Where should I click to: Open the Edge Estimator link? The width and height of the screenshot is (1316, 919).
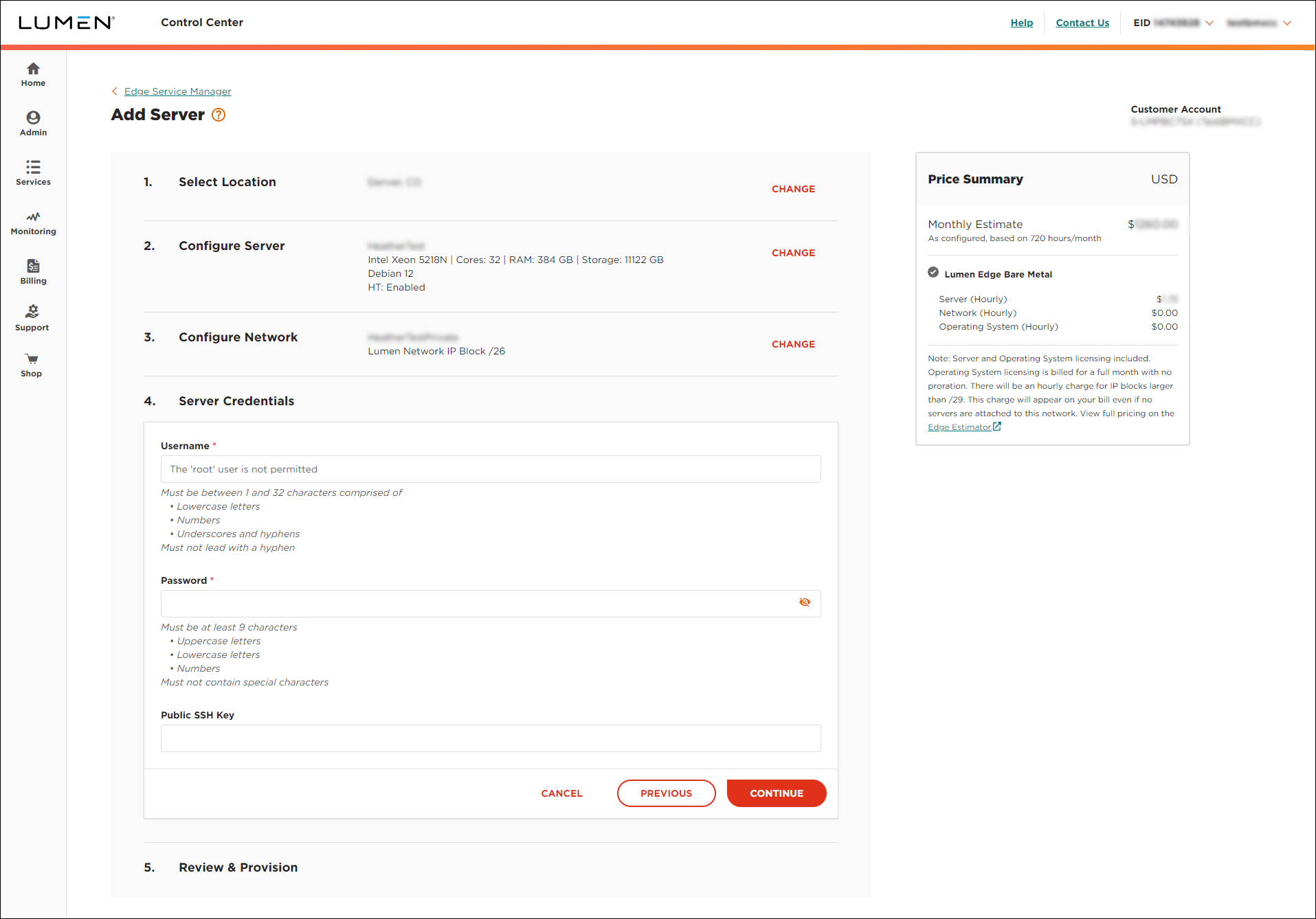point(959,427)
